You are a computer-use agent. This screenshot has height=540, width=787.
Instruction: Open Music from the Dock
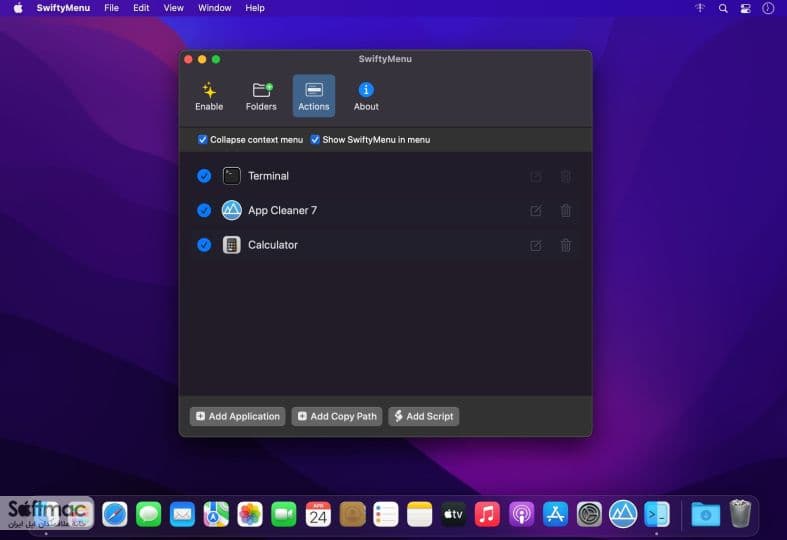coord(487,514)
